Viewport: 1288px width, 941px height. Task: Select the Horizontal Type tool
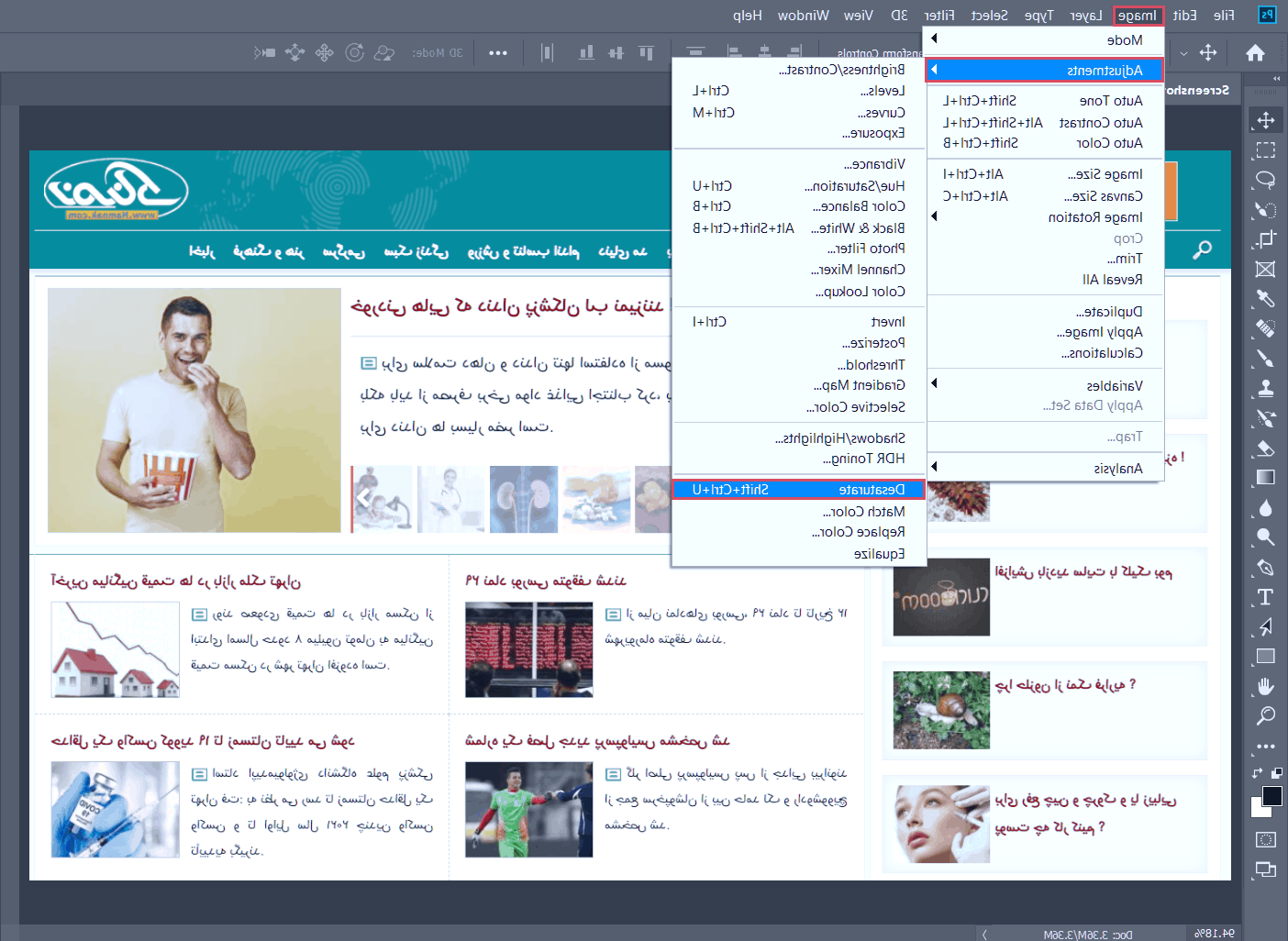(x=1265, y=597)
